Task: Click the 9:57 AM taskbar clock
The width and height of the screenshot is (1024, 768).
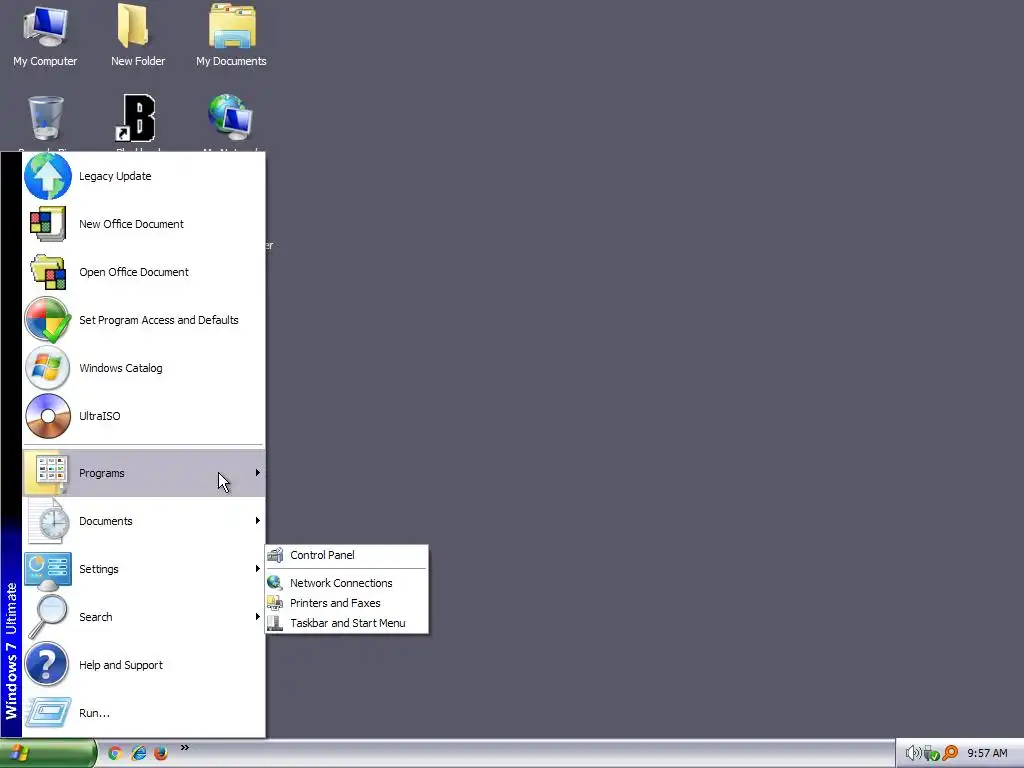Action: coord(987,754)
